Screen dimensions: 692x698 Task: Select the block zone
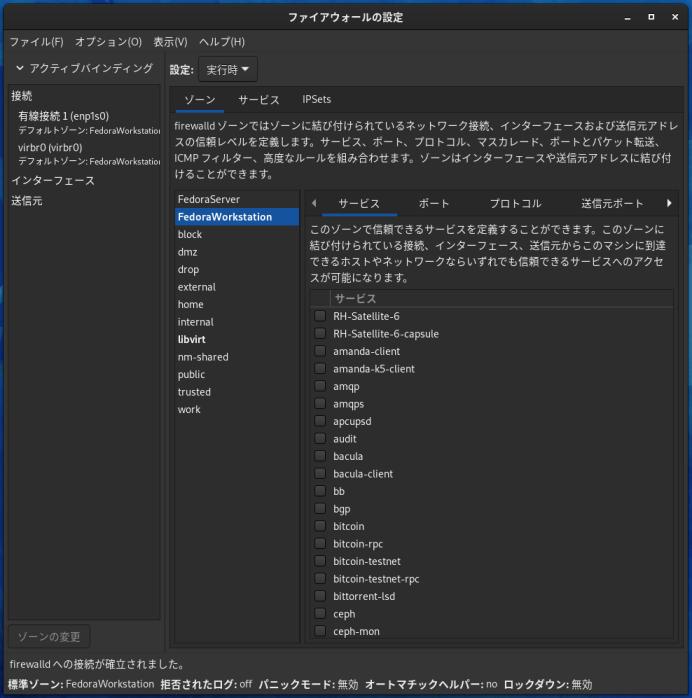click(237, 235)
